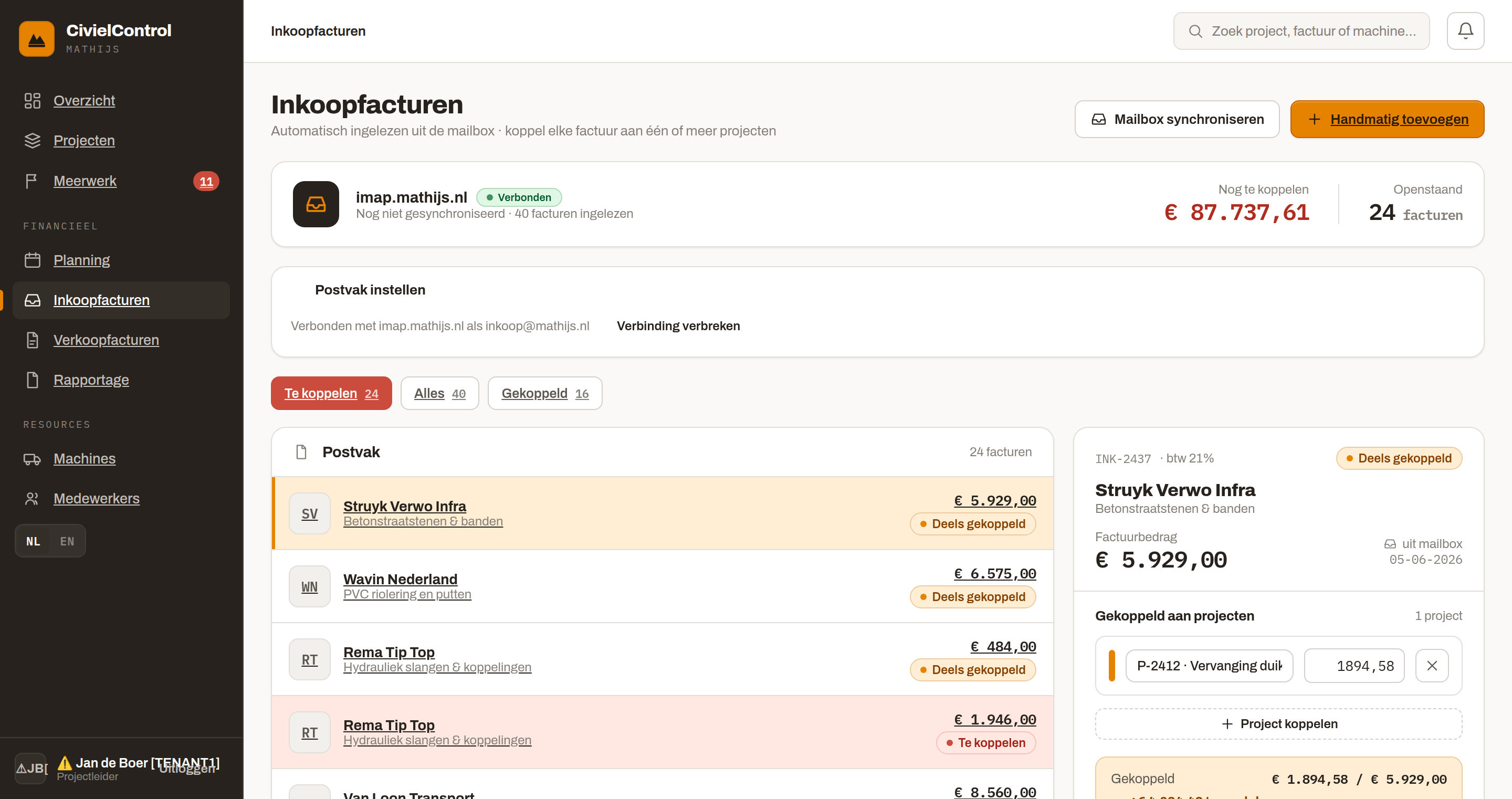Image resolution: width=1512 pixels, height=799 pixels.
Task: Open Planning in the sidebar
Action: click(121, 260)
